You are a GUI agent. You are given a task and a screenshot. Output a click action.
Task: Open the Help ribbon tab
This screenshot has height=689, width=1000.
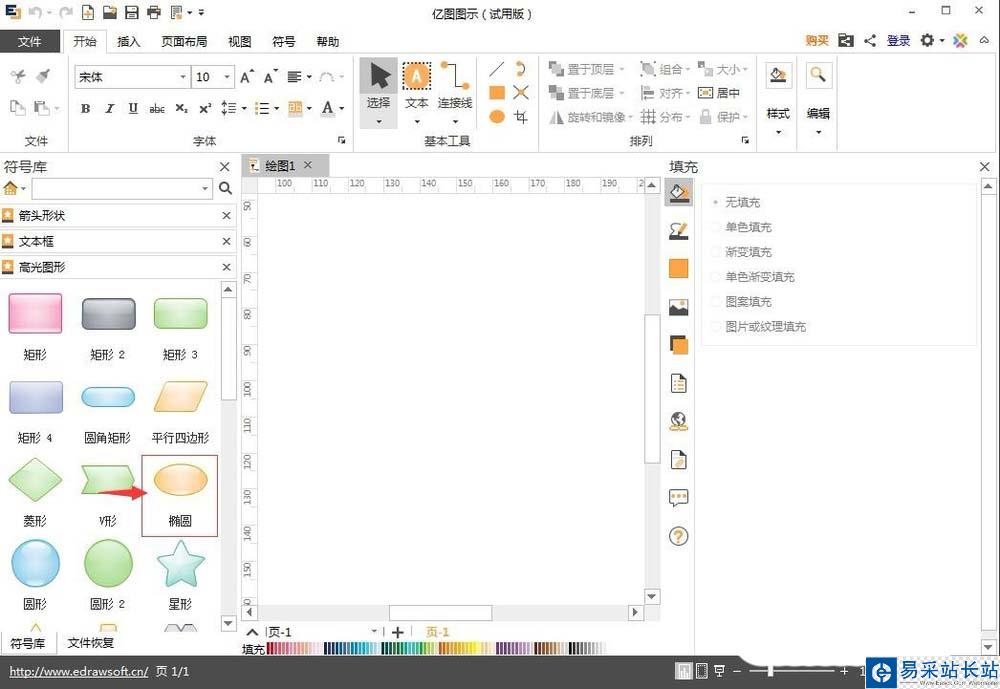pos(328,41)
